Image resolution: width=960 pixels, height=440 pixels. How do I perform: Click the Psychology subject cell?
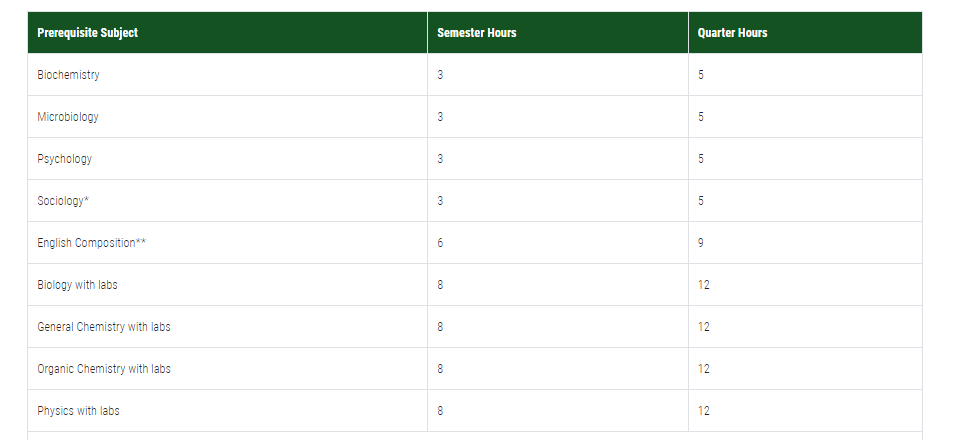pos(227,159)
